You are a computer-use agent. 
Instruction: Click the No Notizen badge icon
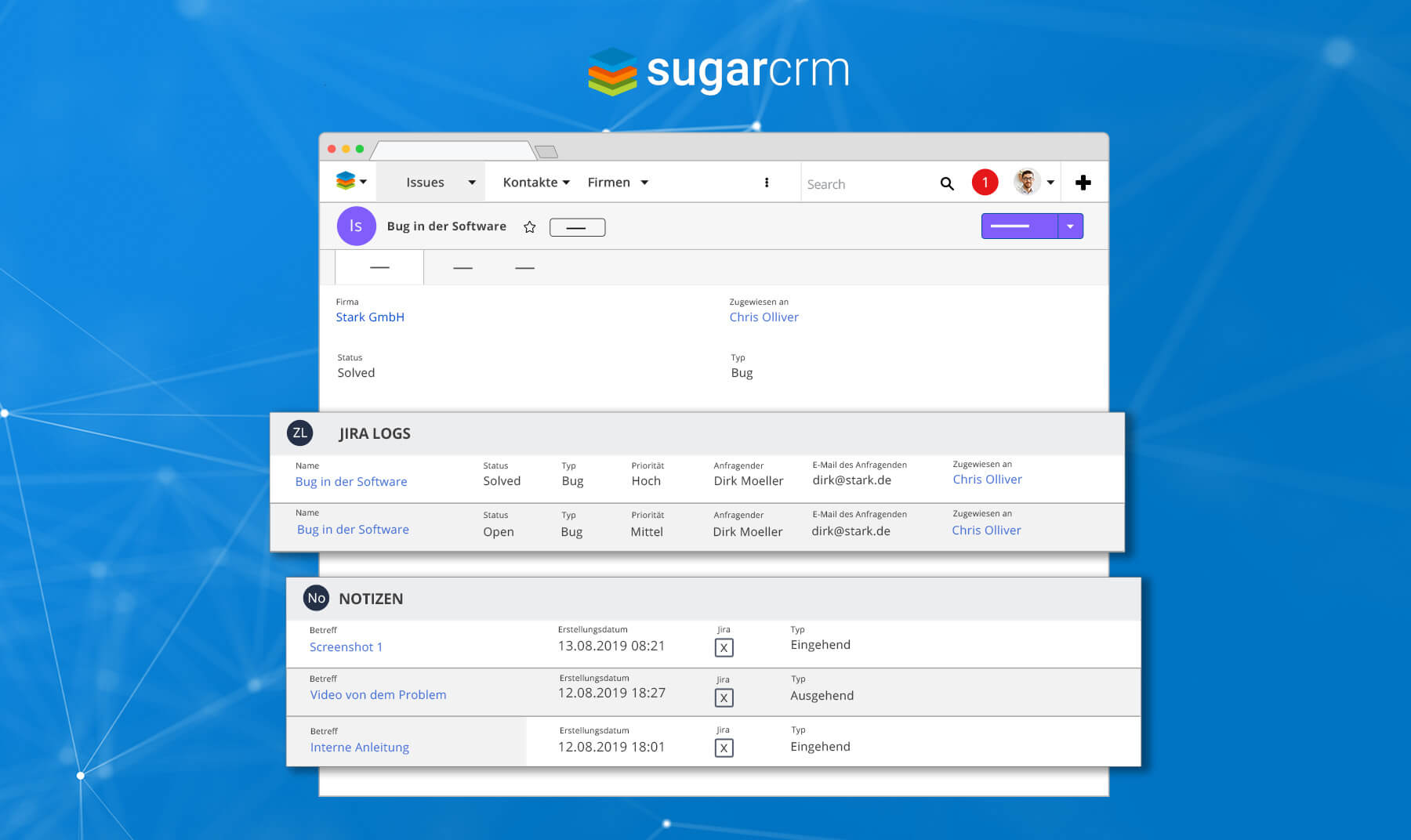[x=316, y=598]
